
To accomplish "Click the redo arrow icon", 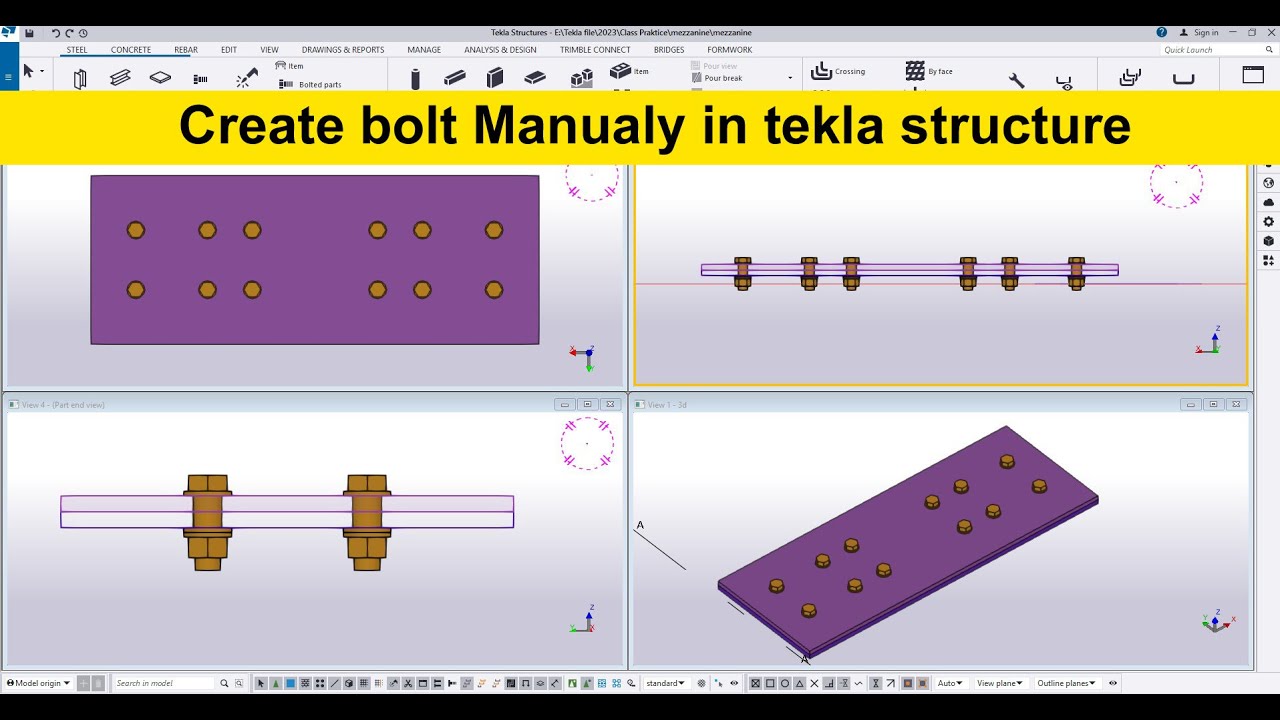I will (x=69, y=33).
